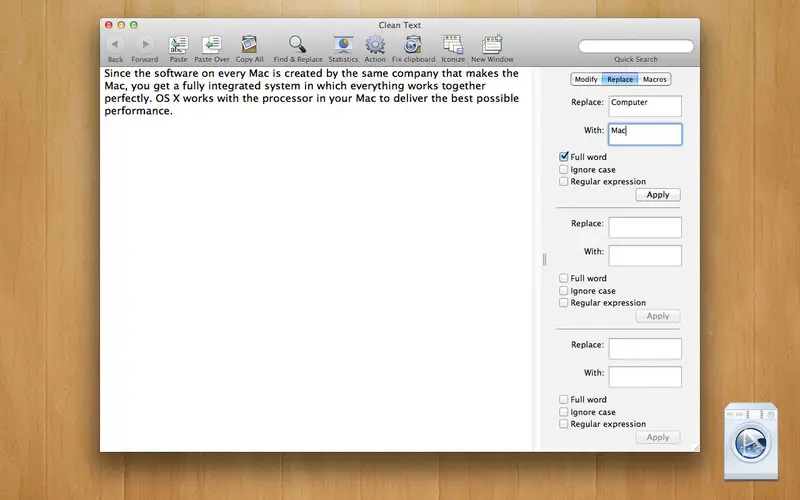Click the Replace field containing Computer

[x=645, y=106]
